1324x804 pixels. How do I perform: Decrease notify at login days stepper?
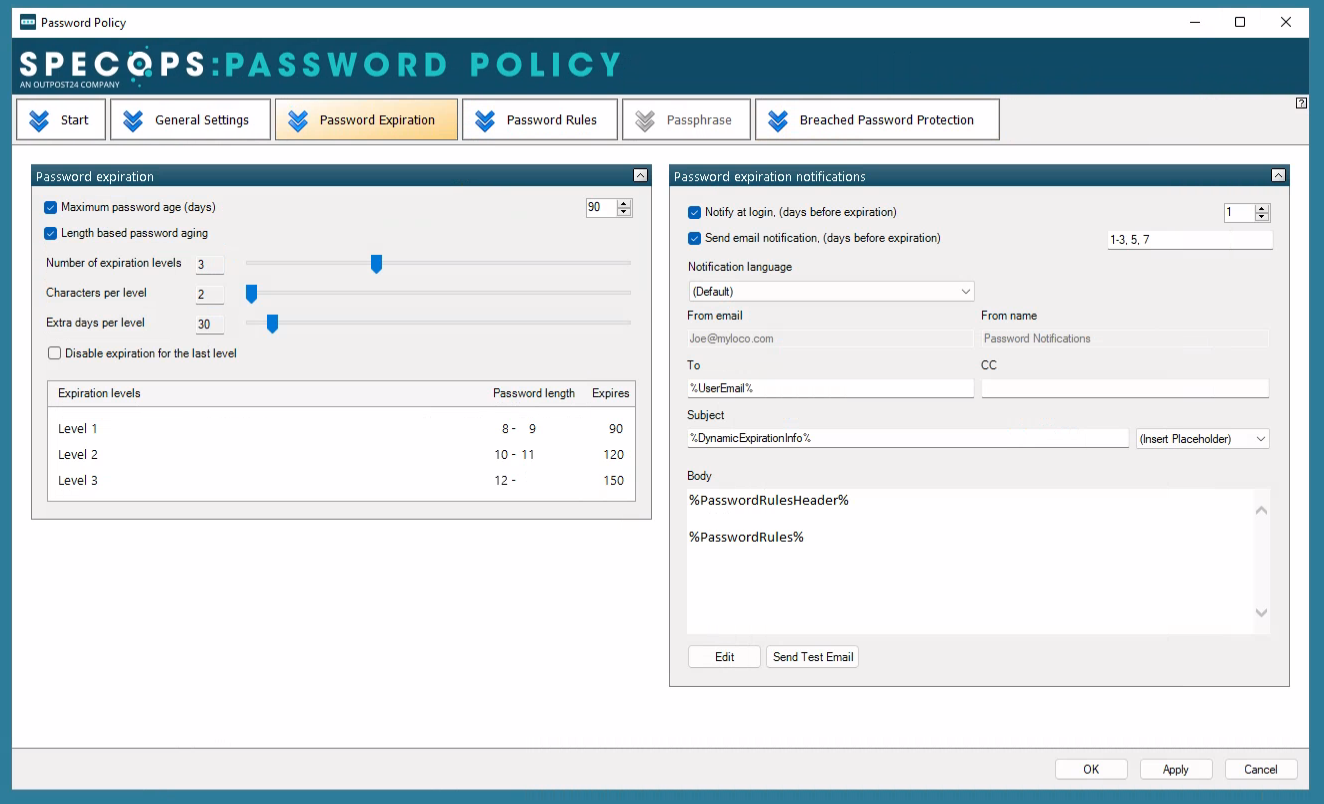tap(1262, 217)
